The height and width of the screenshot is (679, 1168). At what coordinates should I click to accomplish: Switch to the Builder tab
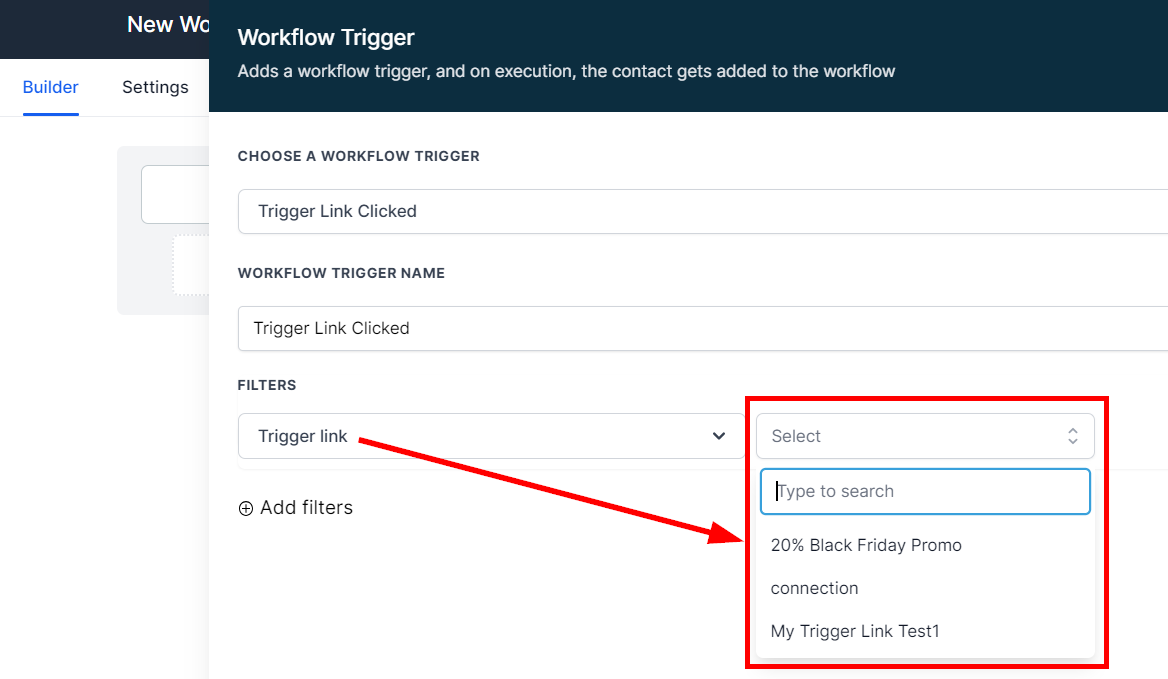(50, 88)
